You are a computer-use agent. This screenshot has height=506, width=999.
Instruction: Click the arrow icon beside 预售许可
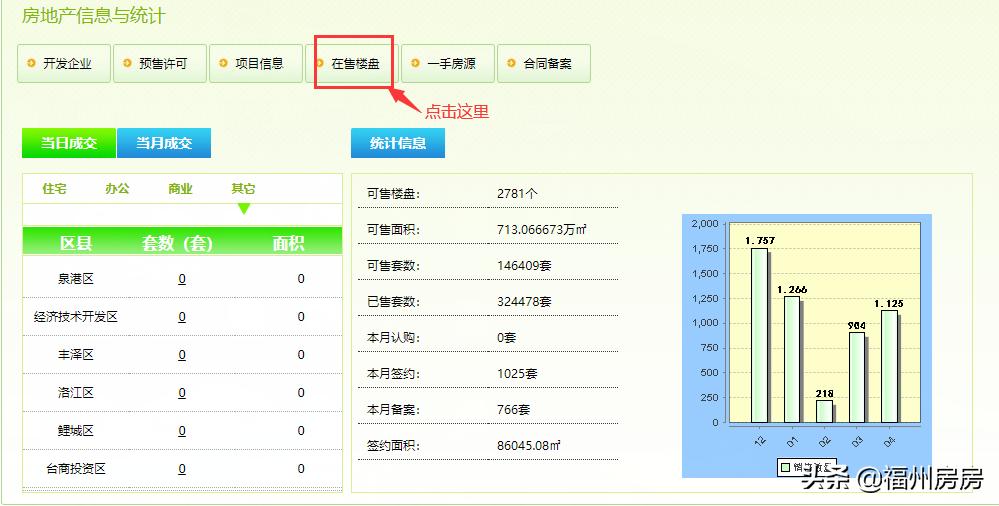point(127,63)
